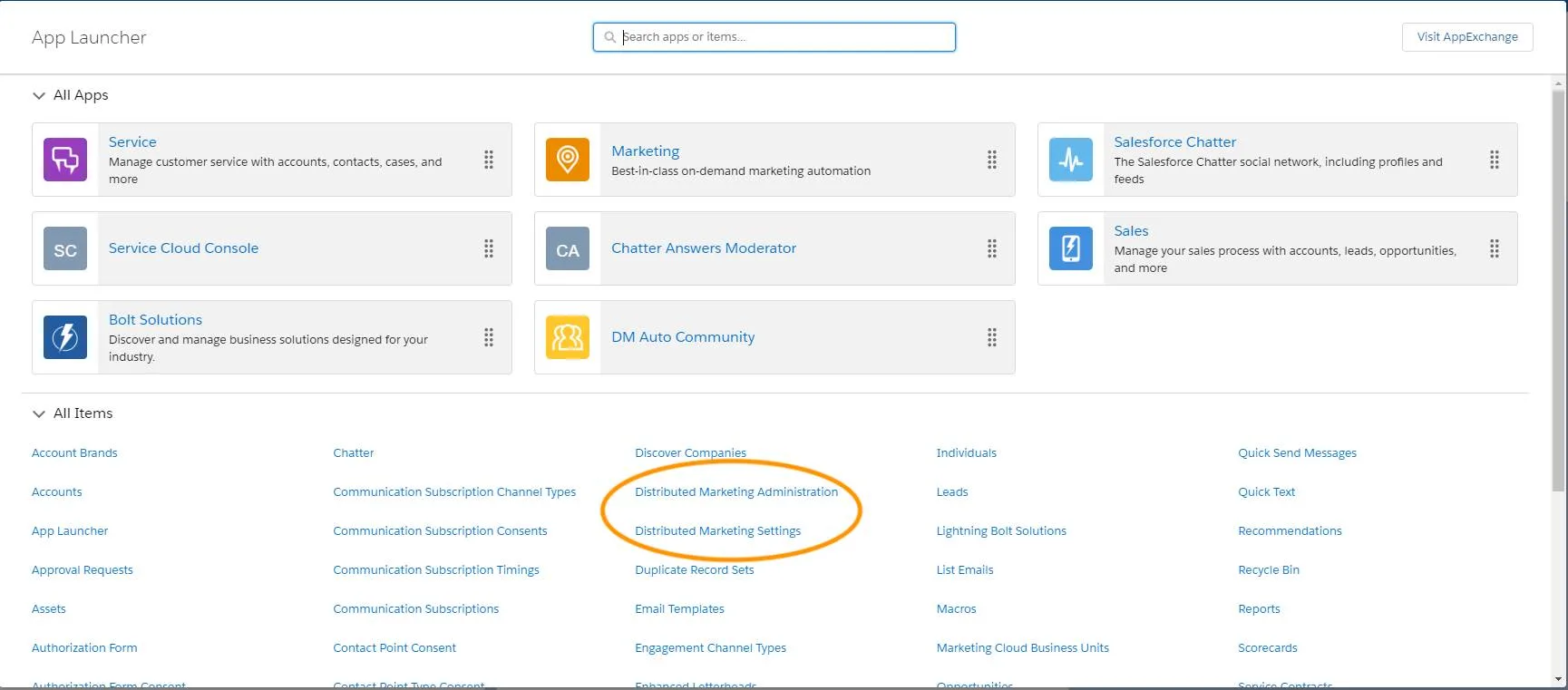Click the drag handle on Sales tile
Image resolution: width=1568 pixels, height=690 pixels.
click(1495, 248)
